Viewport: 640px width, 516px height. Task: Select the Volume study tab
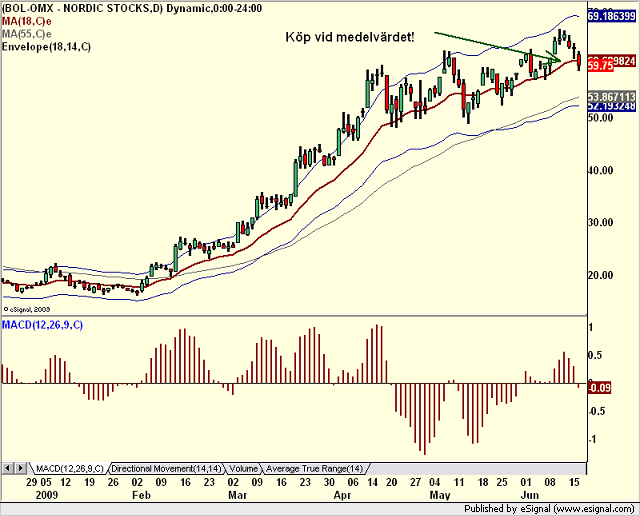(x=243, y=469)
